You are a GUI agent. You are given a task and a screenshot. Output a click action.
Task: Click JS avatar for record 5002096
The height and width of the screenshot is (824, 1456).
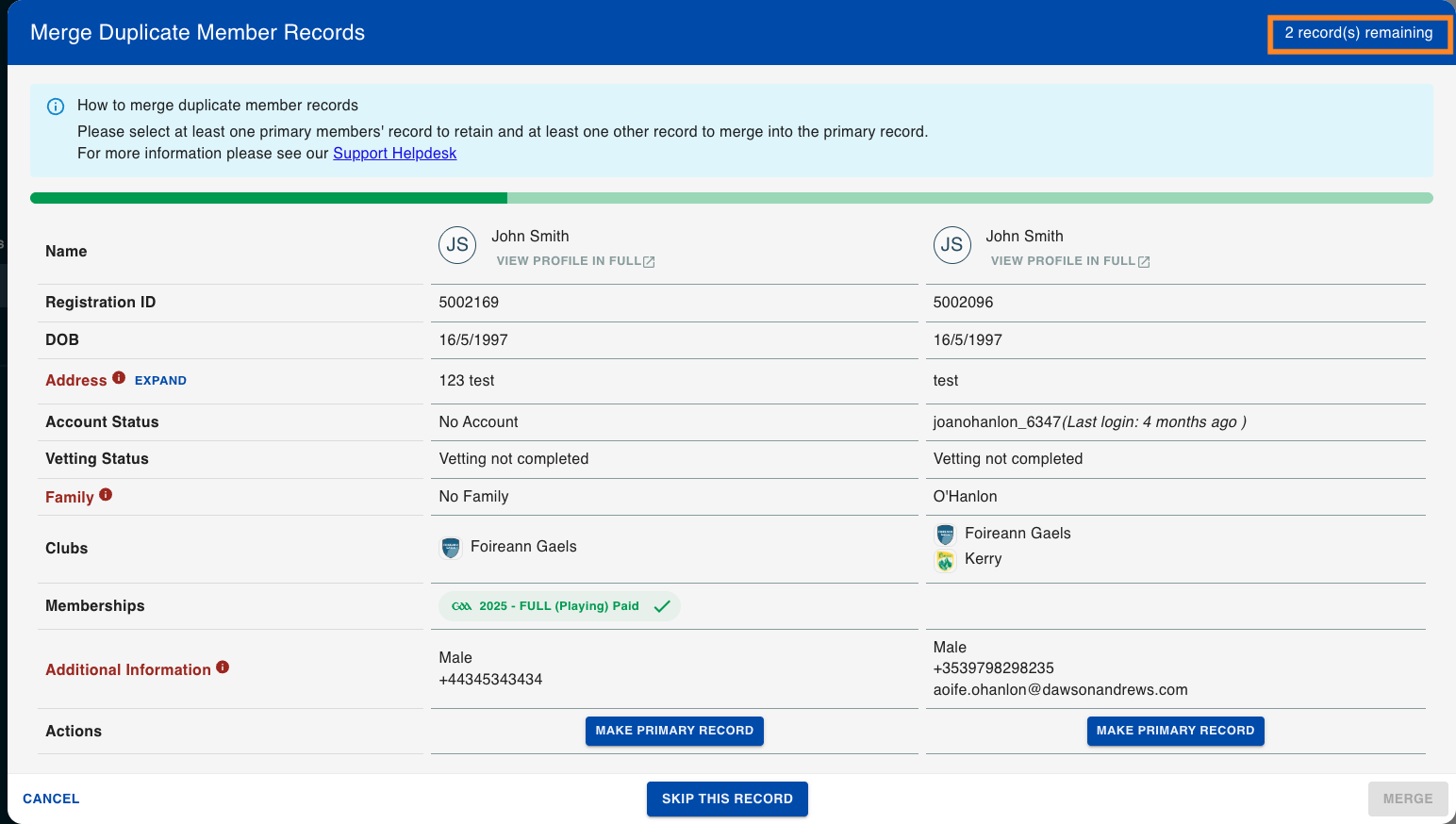(952, 245)
